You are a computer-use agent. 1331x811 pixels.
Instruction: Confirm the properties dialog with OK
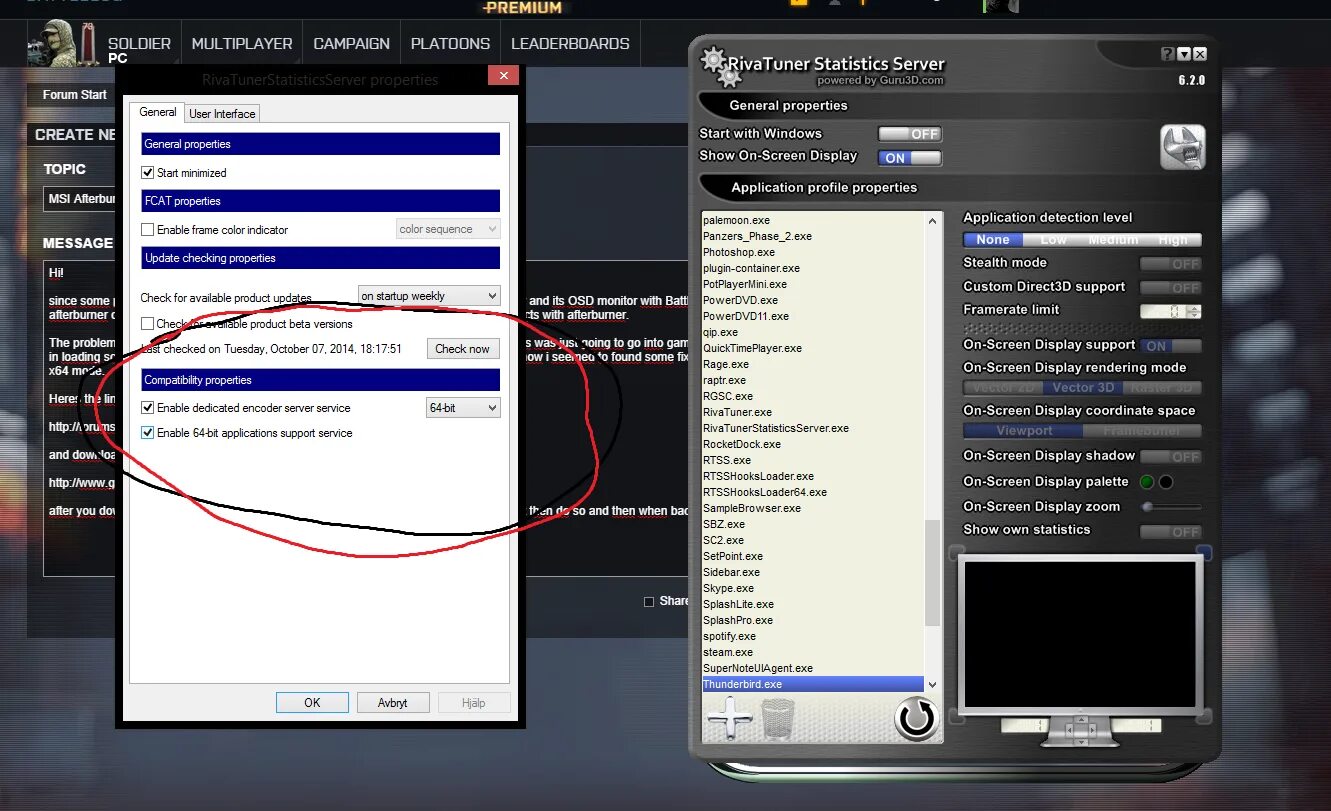pyautogui.click(x=312, y=703)
